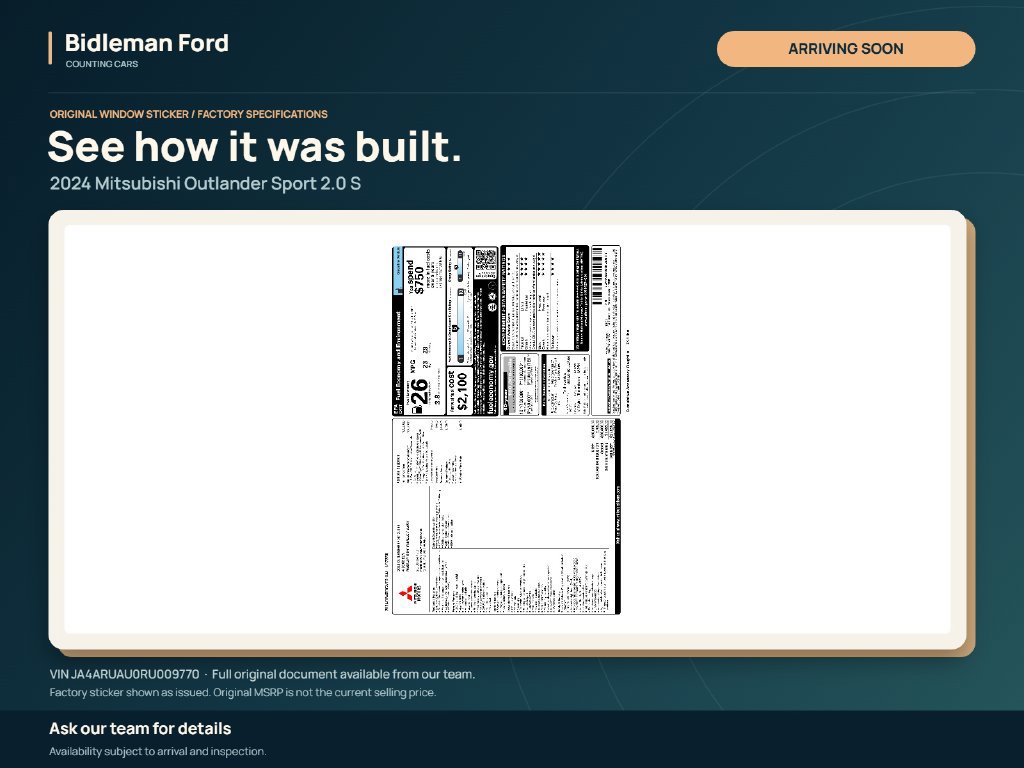
Task: Click the "ORIGINAL WINDOW STICKER / FACTORY SPECIFICATIONS" label
Action: tap(189, 114)
